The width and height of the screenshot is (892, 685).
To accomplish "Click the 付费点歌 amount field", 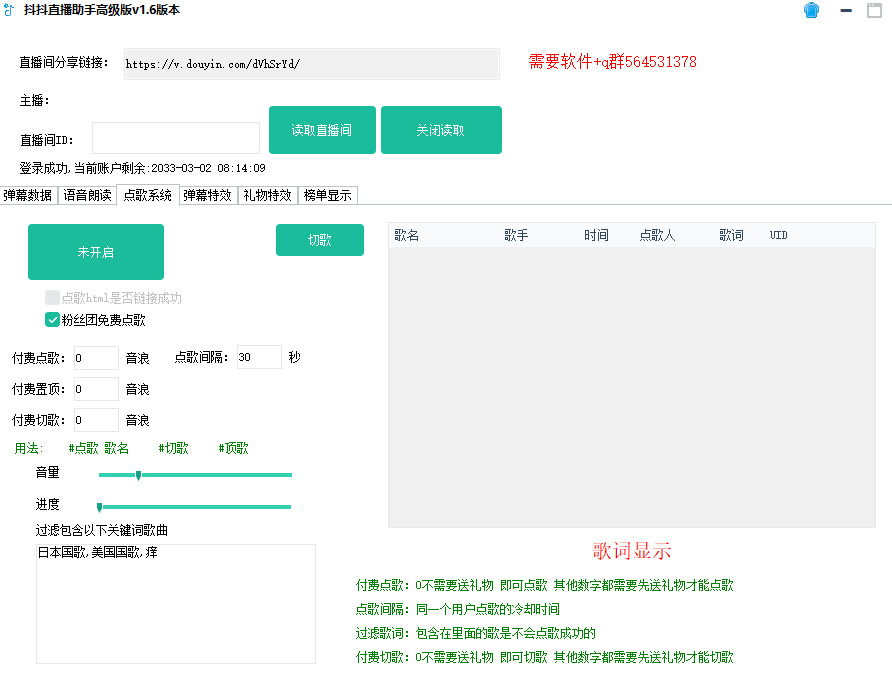I will click(96, 356).
